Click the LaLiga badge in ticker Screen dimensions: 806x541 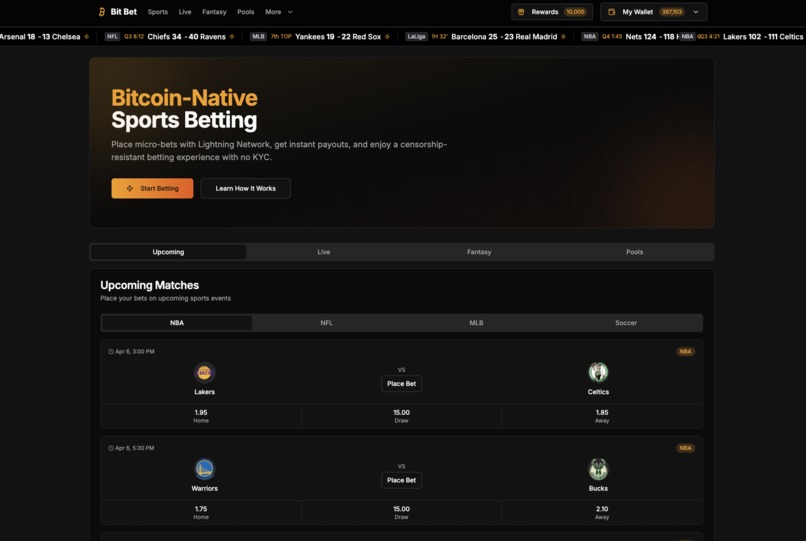(416, 37)
